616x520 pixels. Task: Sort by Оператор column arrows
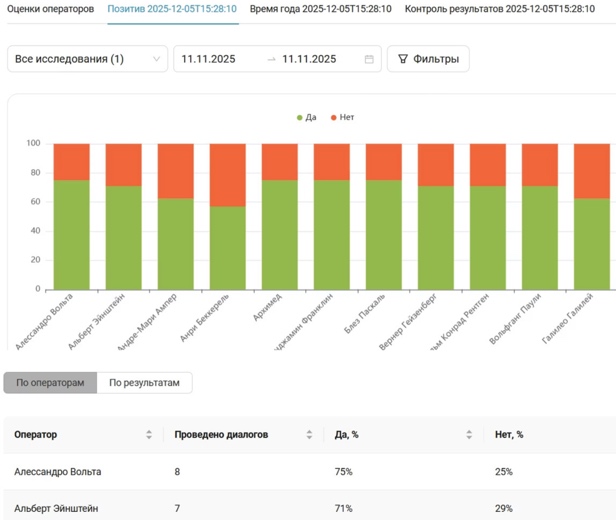point(149,434)
